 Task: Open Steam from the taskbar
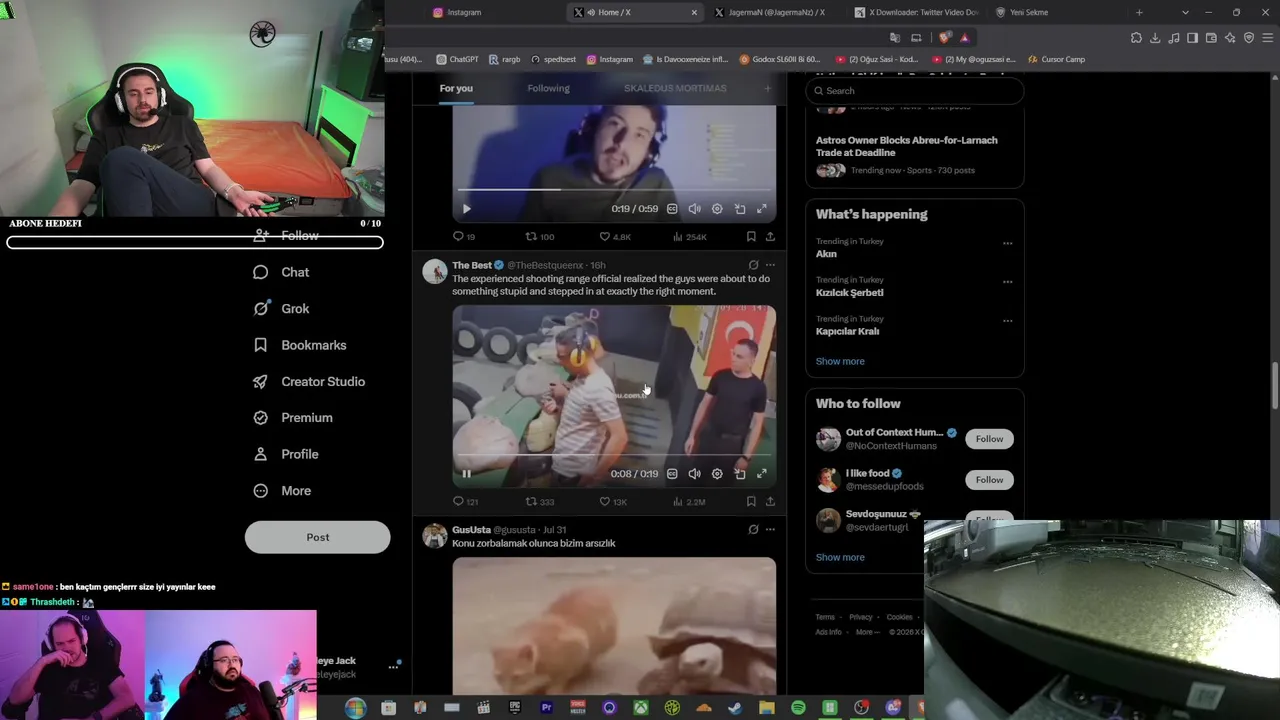click(x=735, y=708)
